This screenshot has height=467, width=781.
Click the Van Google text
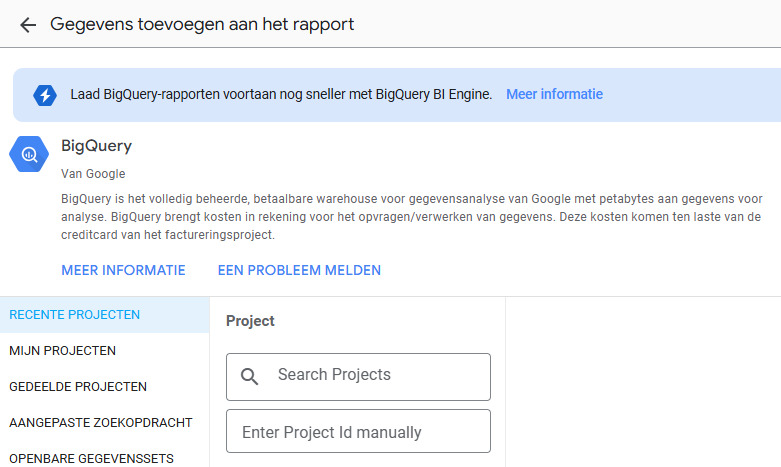(x=93, y=174)
